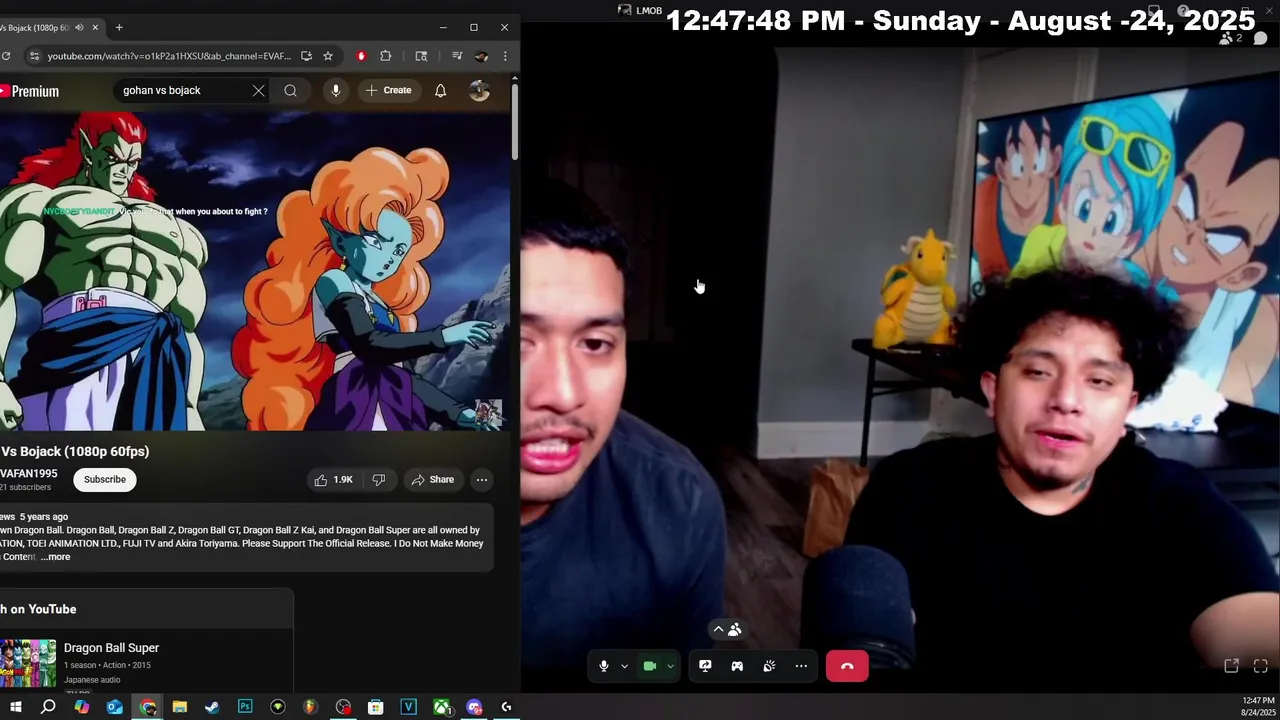
Task: Open the Windows Start menu
Action: click(15, 707)
